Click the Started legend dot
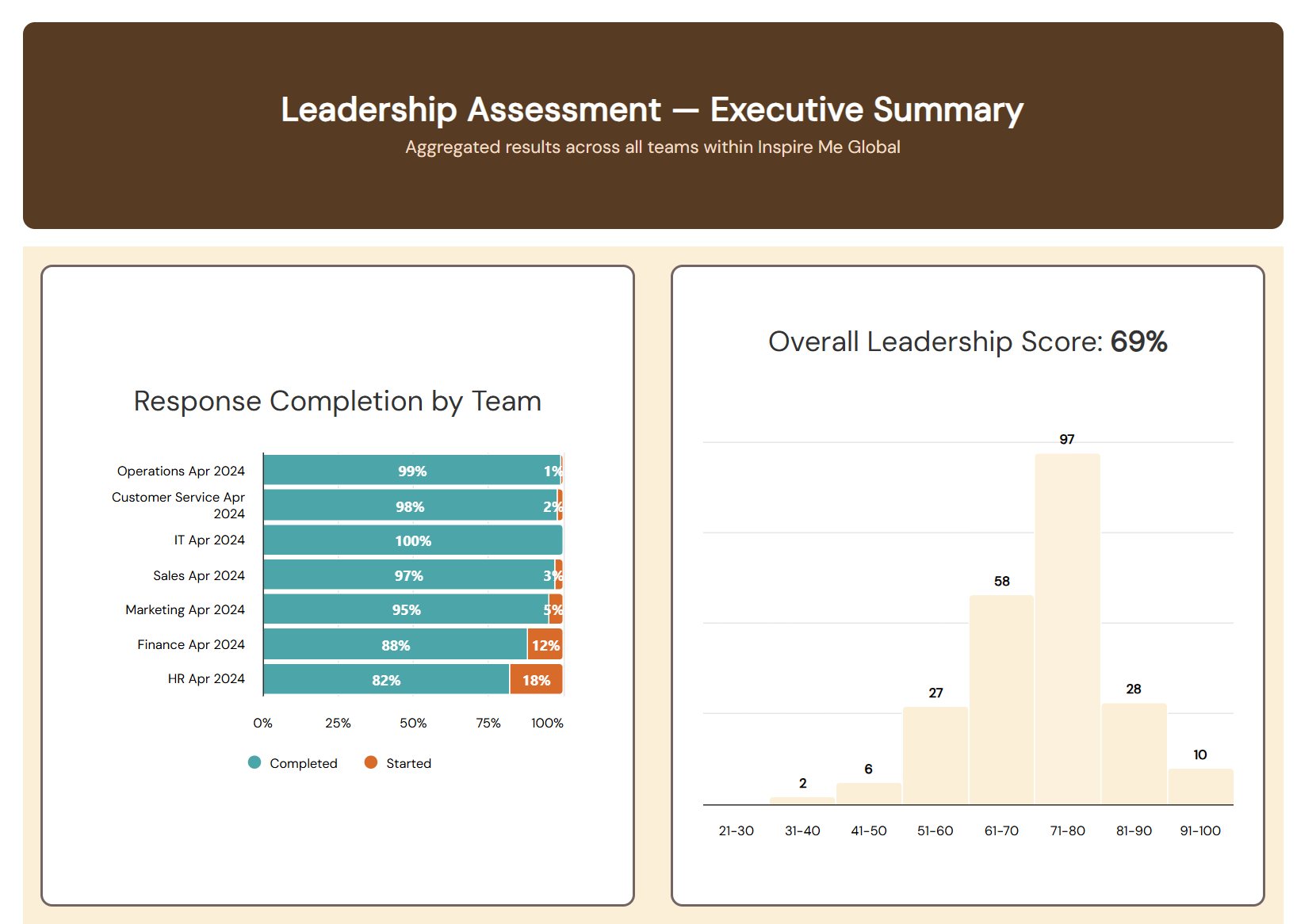 point(369,762)
